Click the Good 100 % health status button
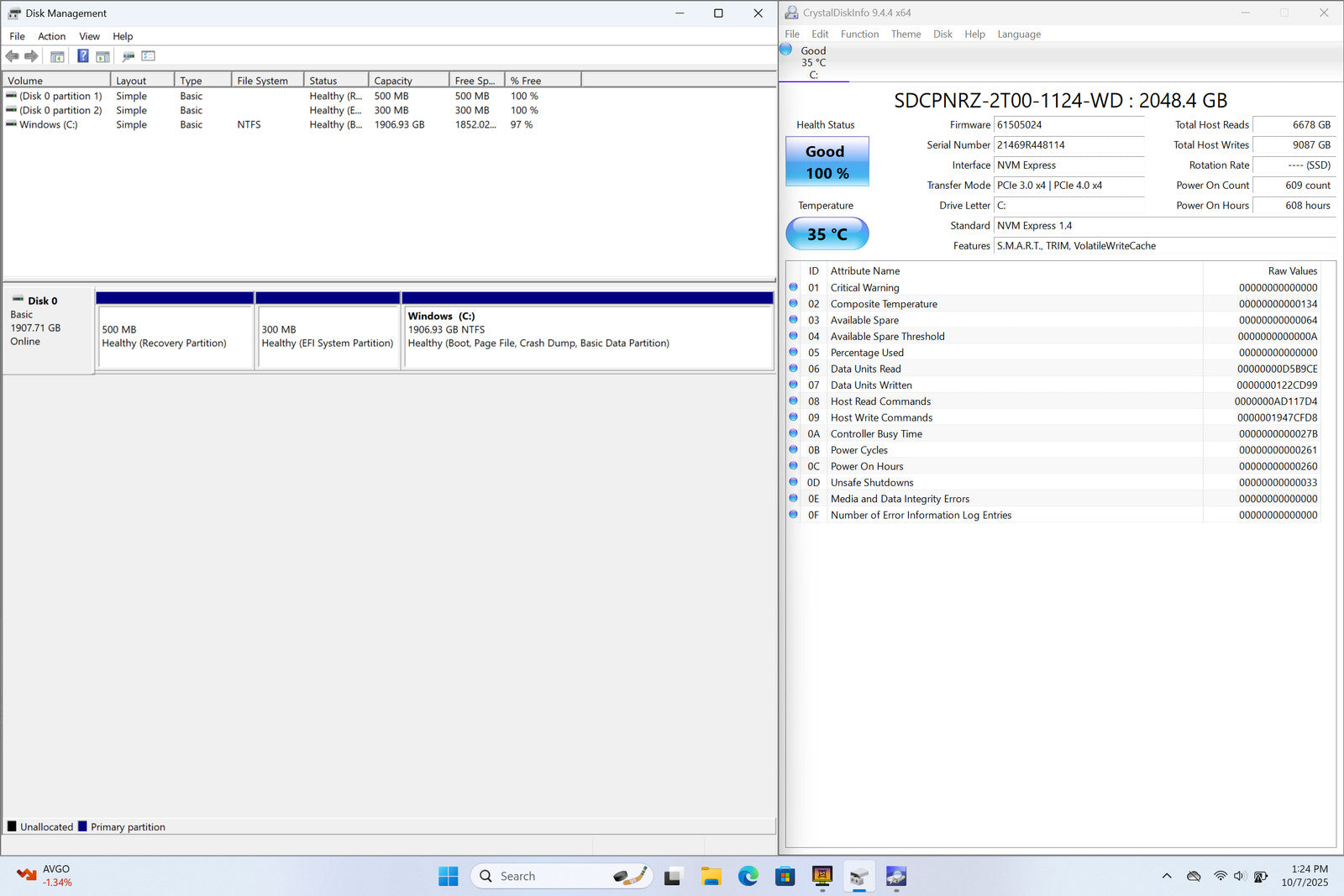The height and width of the screenshot is (896, 1344). [x=827, y=162]
